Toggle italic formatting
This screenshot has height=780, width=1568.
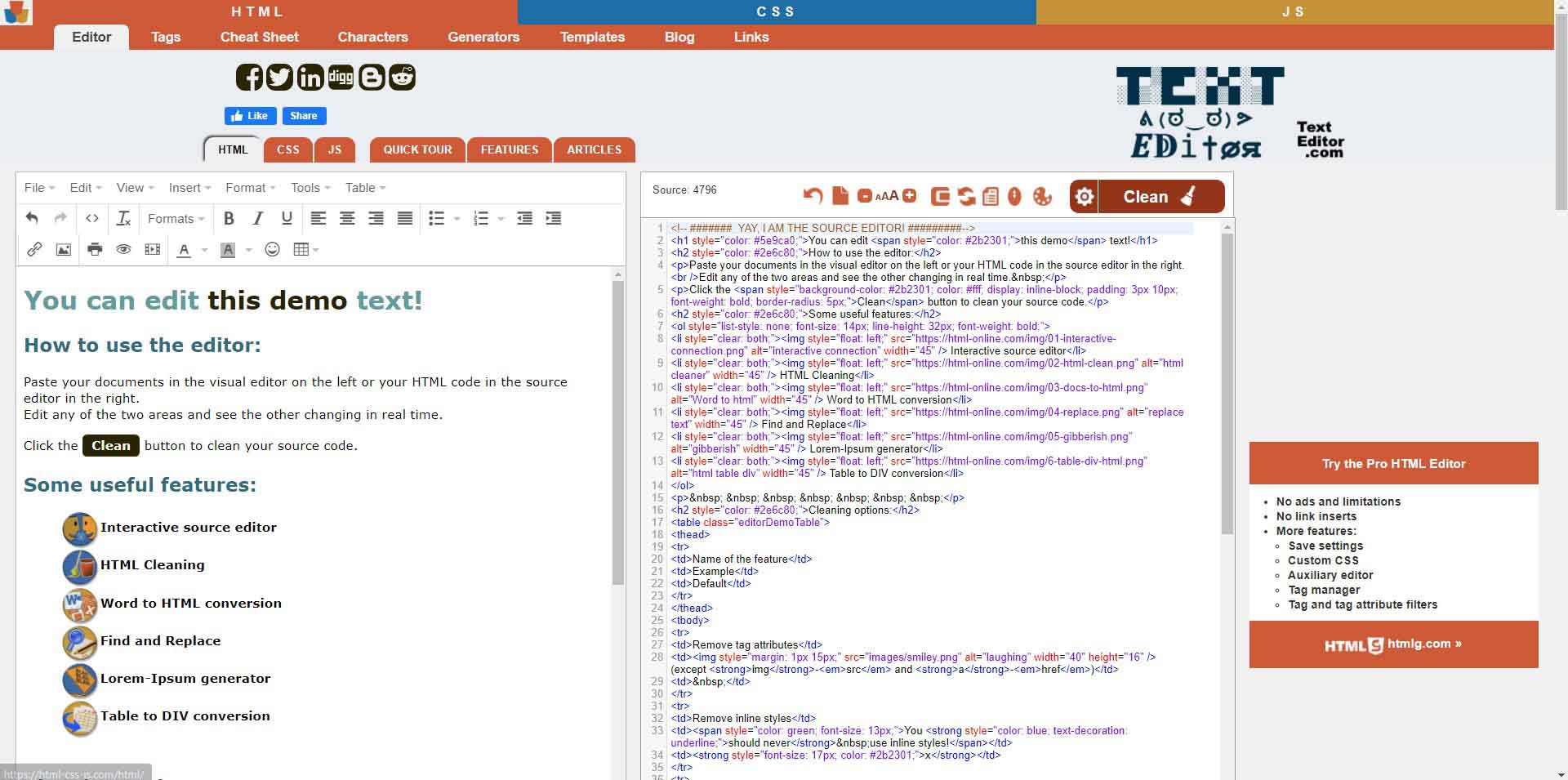258,219
